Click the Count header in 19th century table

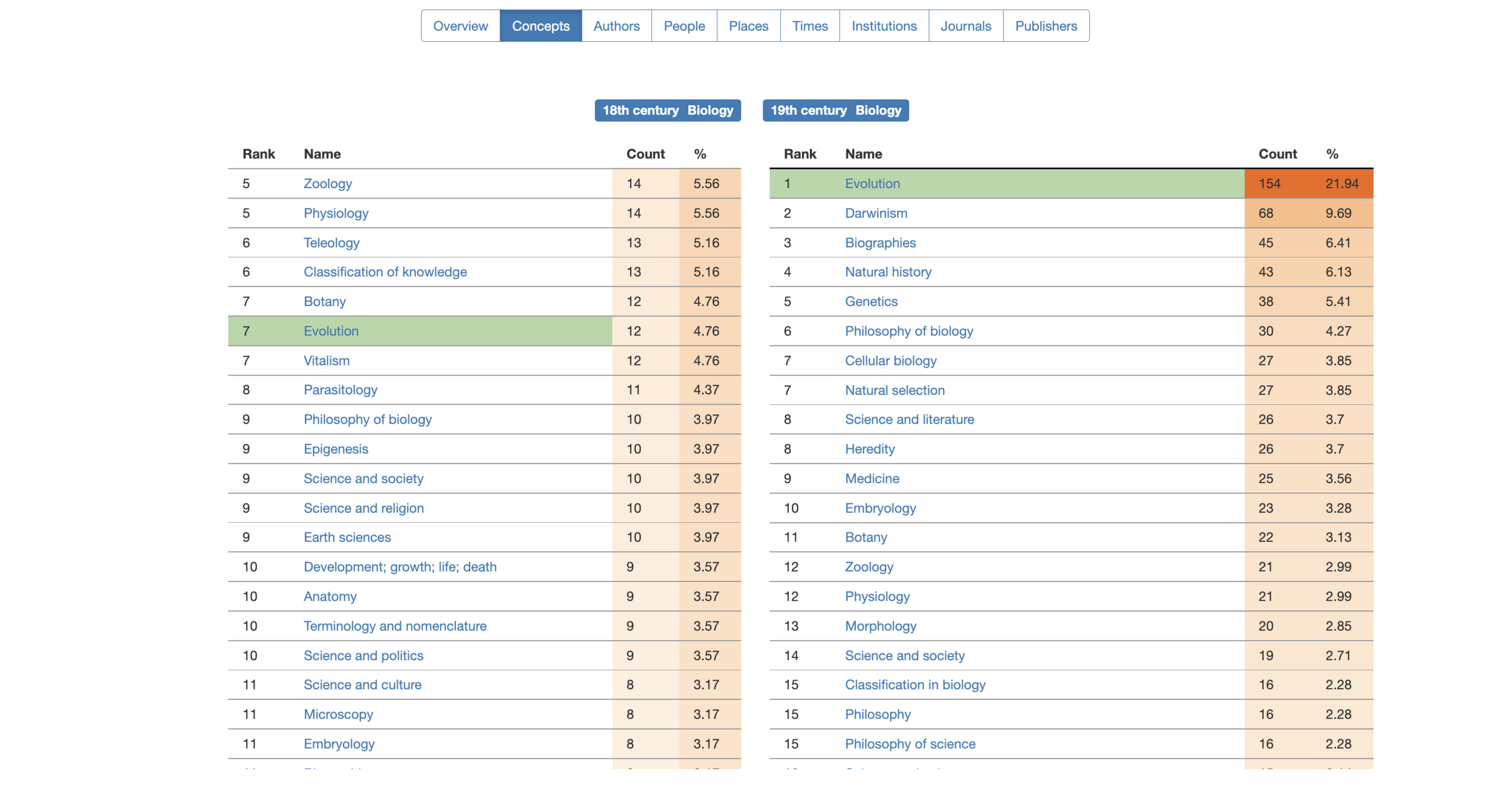1277,154
